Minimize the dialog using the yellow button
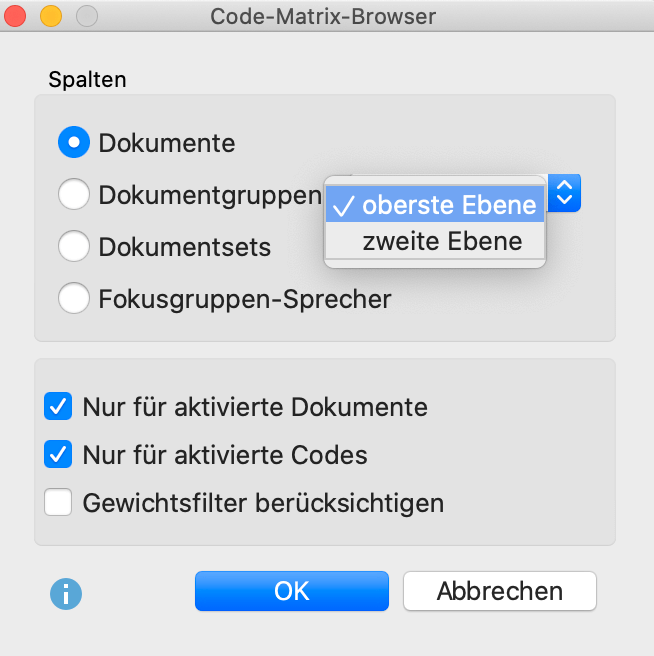The width and height of the screenshot is (654, 656). (51, 17)
